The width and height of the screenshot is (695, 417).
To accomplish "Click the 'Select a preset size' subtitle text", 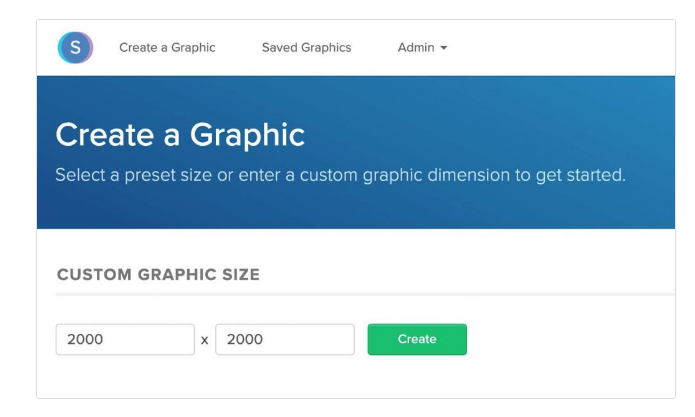I will coord(340,175).
